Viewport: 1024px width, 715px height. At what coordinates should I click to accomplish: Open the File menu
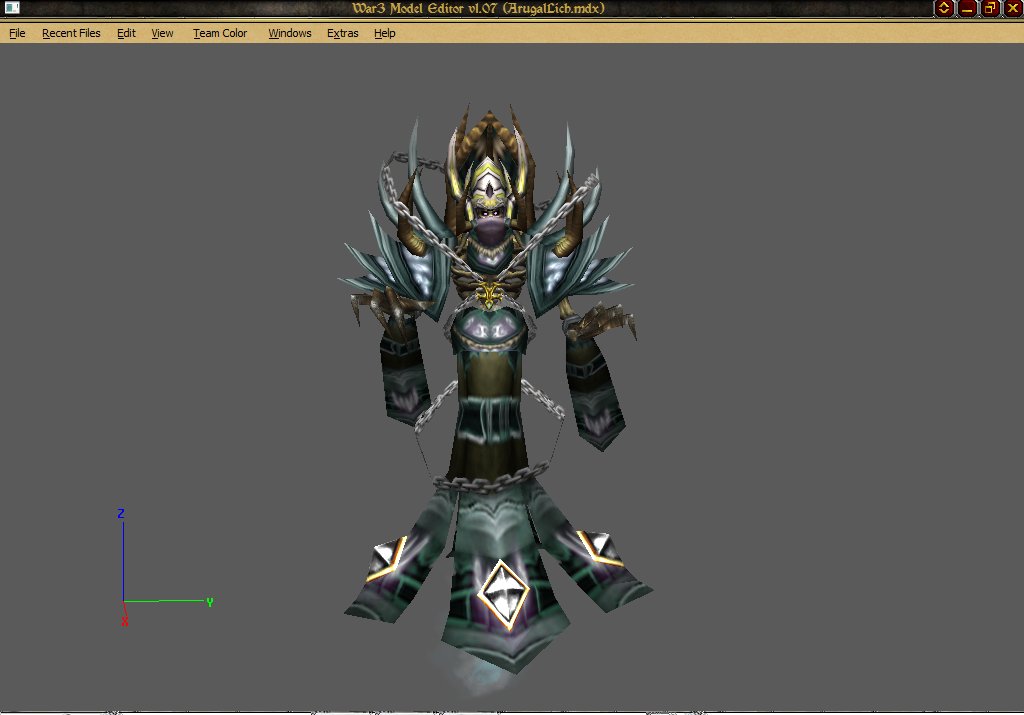tap(17, 33)
